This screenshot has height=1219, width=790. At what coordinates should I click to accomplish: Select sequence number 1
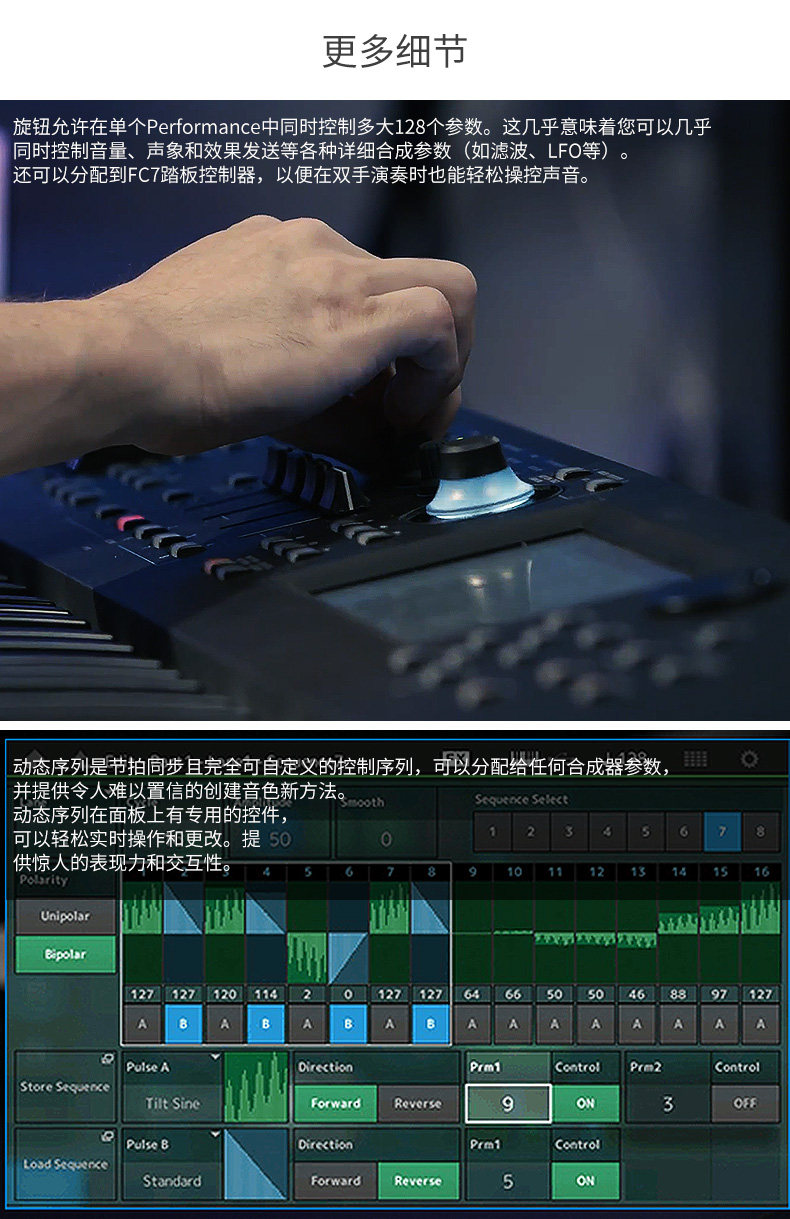[492, 832]
